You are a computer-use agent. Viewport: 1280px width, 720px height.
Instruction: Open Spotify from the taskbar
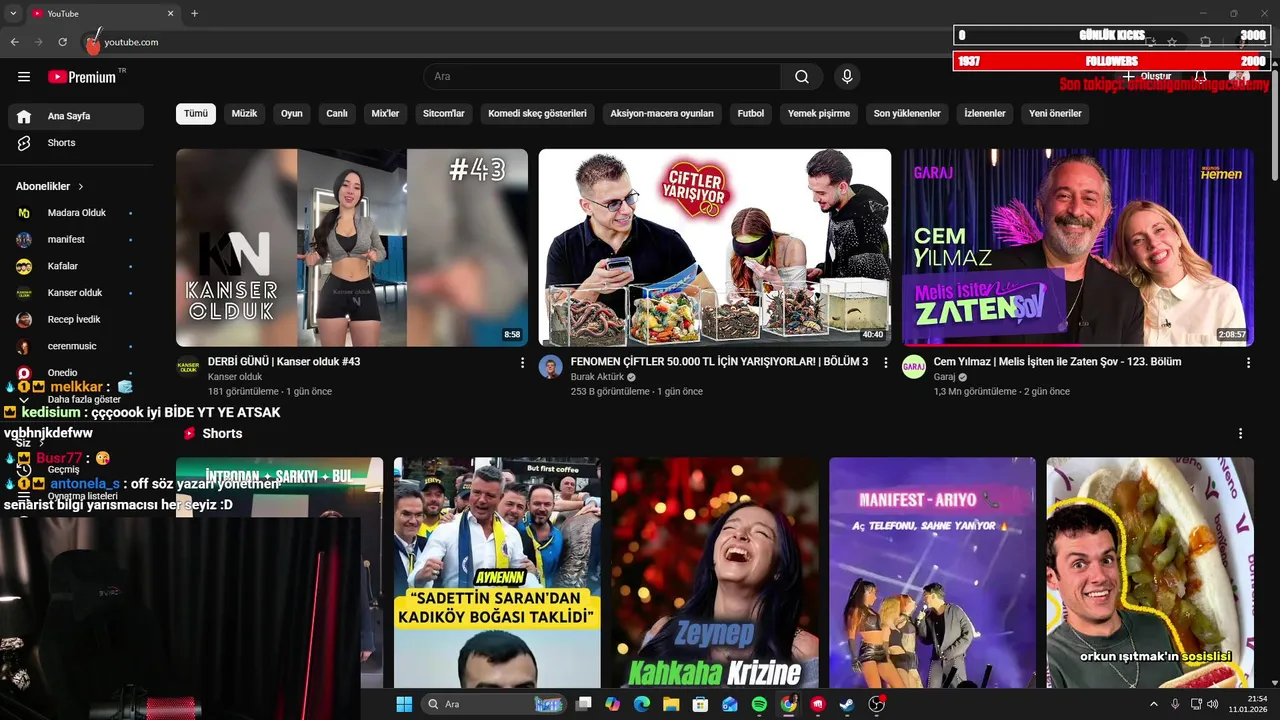(x=759, y=704)
